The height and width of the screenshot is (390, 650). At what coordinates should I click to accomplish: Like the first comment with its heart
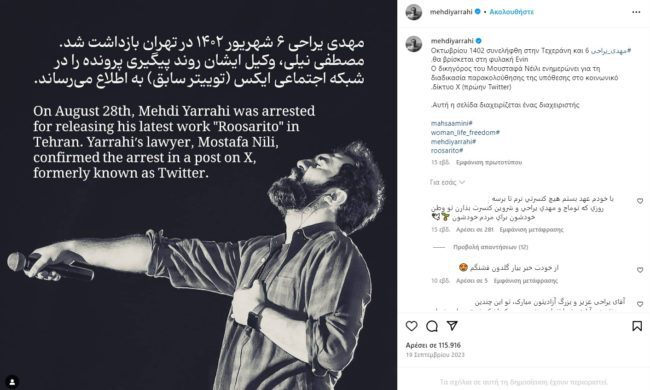(x=640, y=201)
